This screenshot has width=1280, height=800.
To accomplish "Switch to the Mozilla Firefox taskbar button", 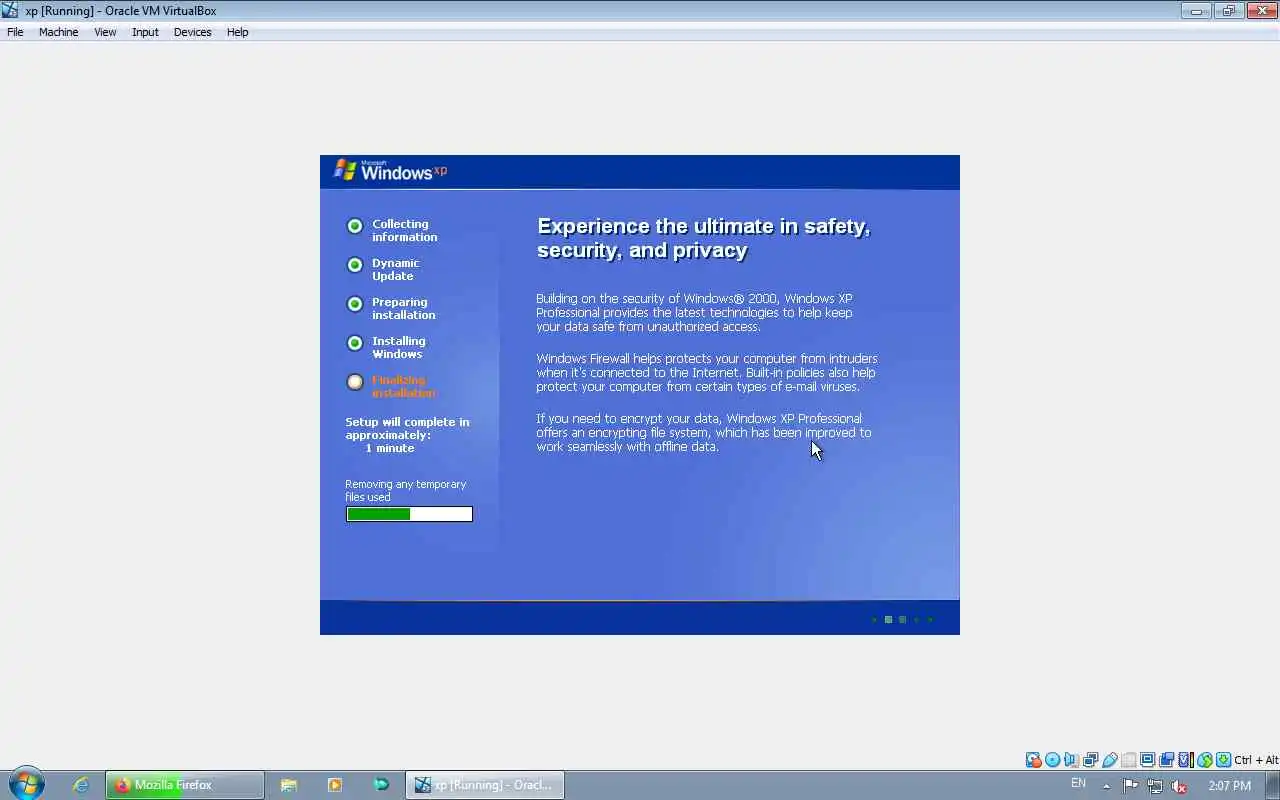I will (185, 785).
